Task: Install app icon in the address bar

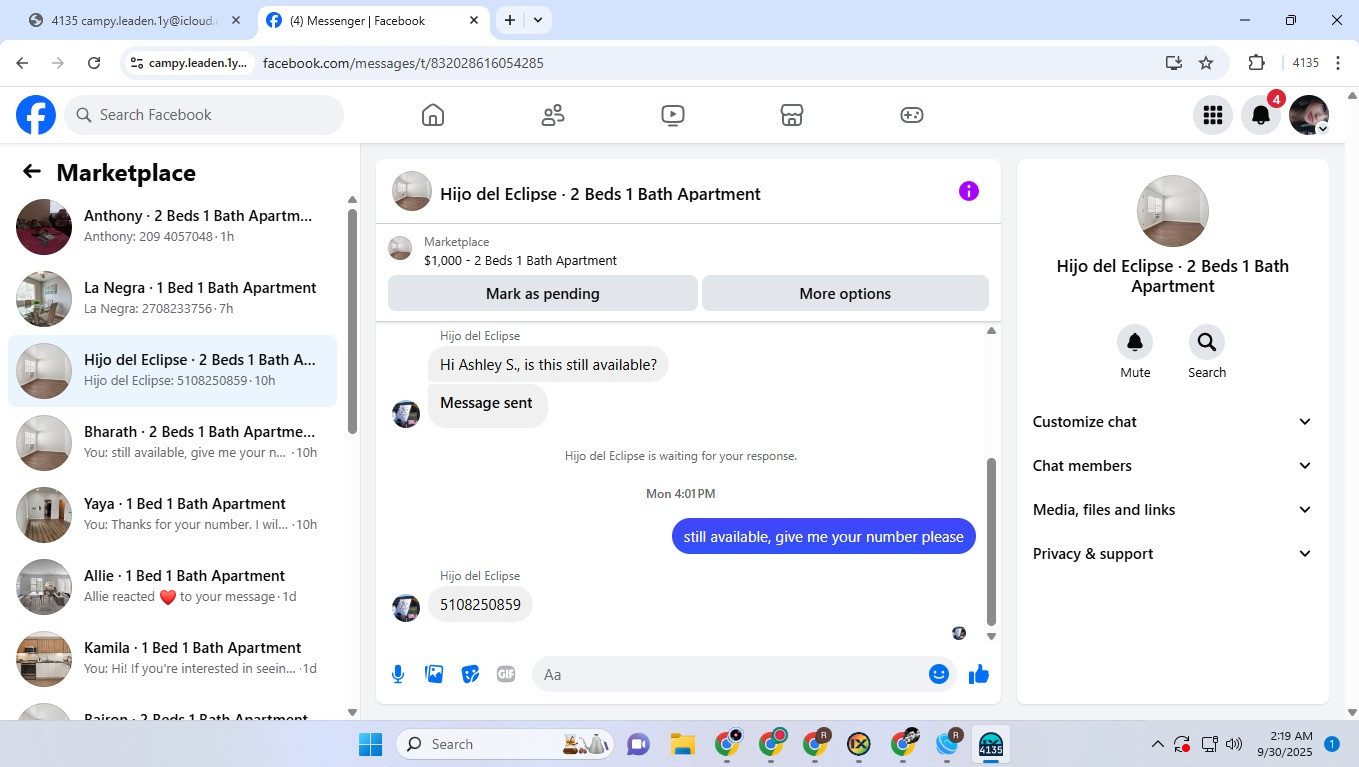Action: pyautogui.click(x=1174, y=63)
